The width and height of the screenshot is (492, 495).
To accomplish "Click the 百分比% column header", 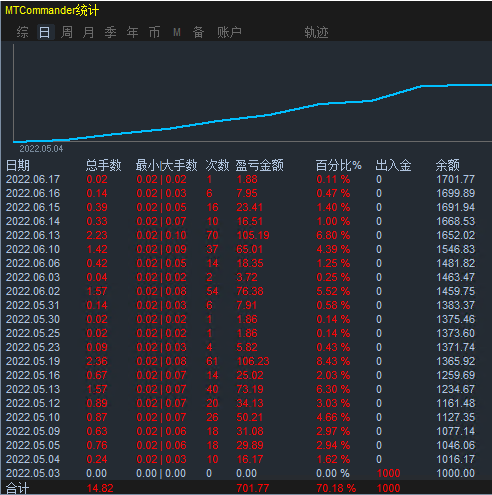I will 338,165.
